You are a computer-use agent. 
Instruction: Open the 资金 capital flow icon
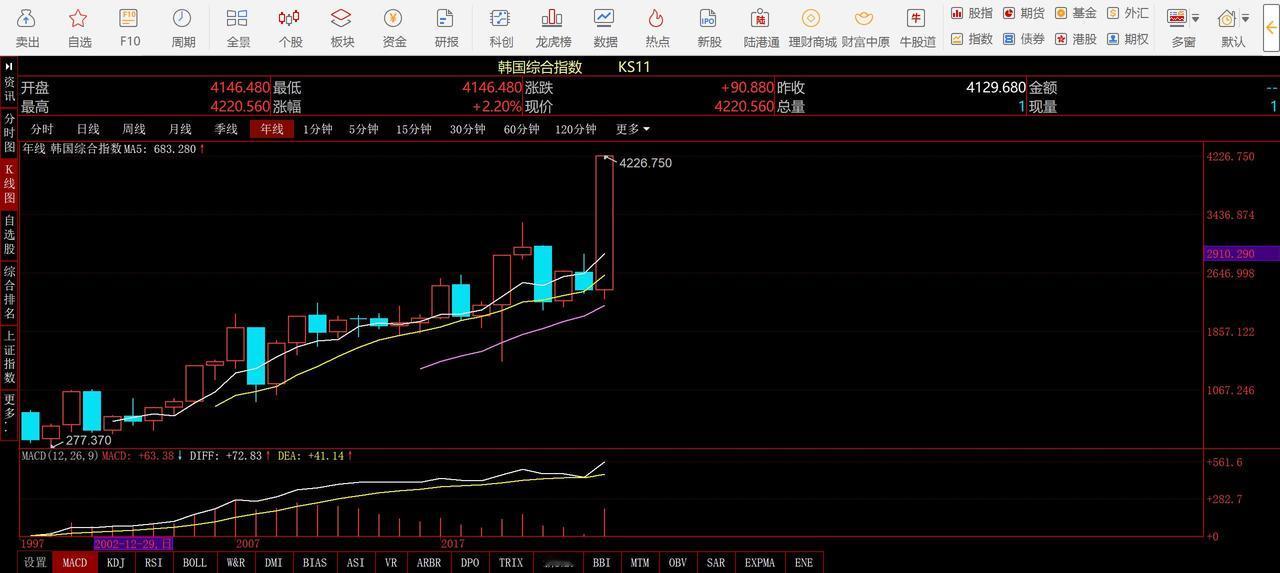coord(393,27)
